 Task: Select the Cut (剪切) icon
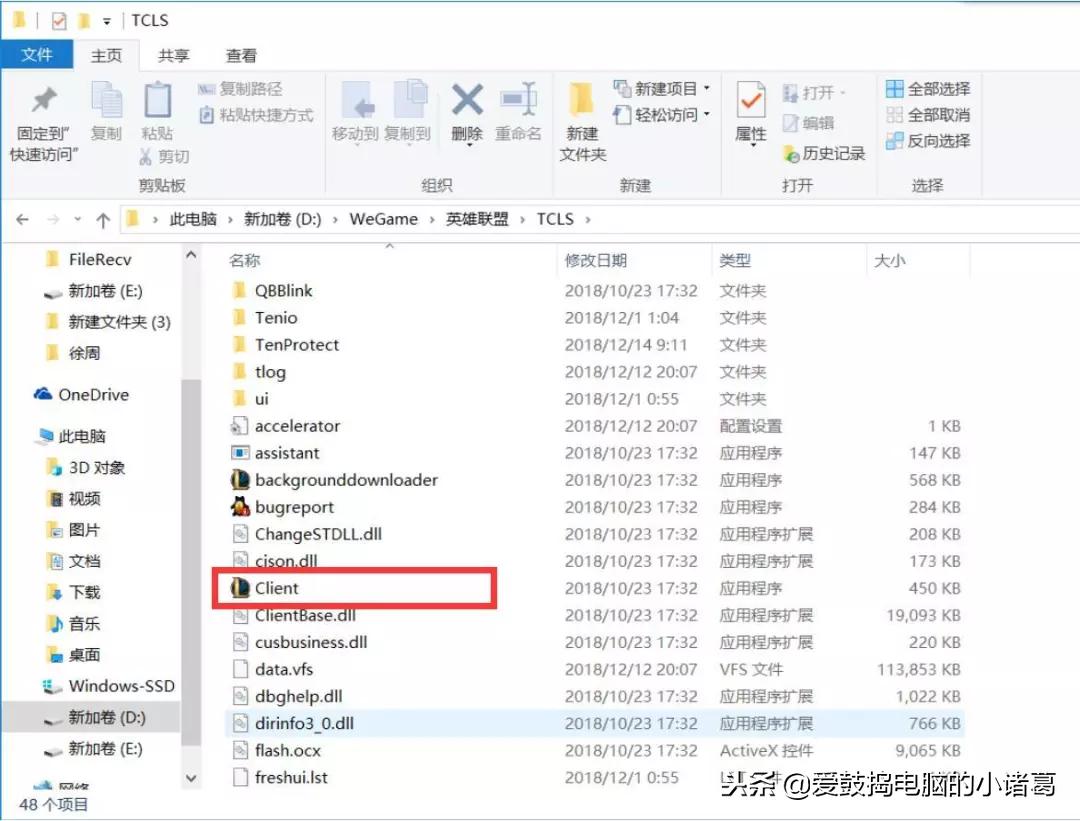pos(162,157)
